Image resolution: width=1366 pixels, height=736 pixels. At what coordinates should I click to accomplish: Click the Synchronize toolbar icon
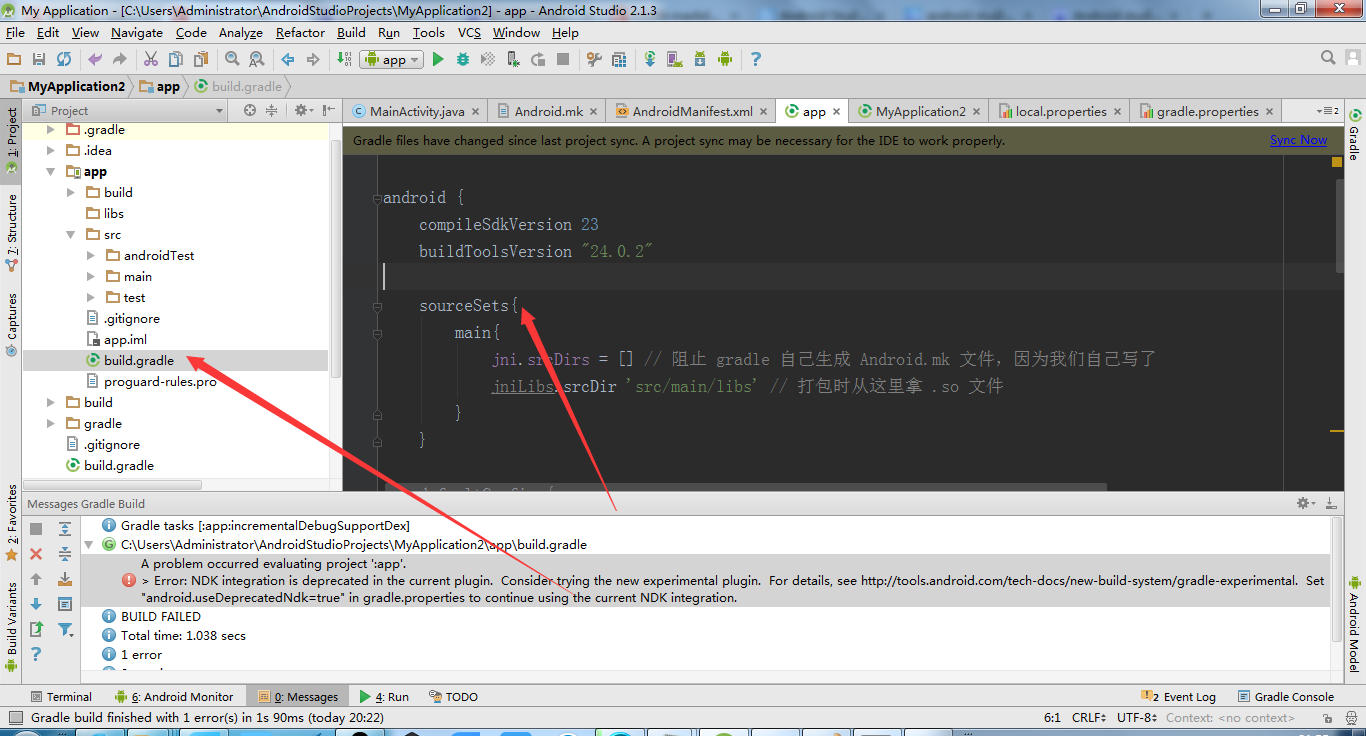64,60
